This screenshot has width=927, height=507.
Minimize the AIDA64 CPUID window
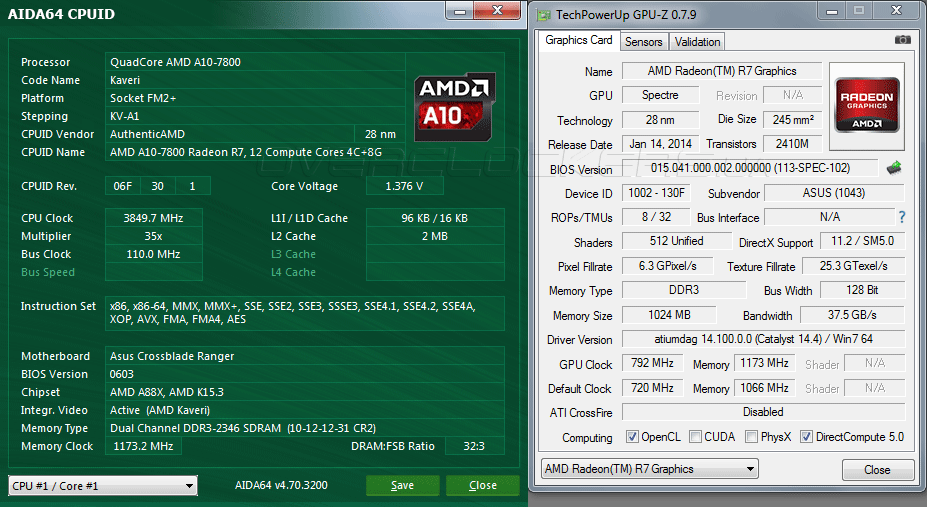[460, 11]
